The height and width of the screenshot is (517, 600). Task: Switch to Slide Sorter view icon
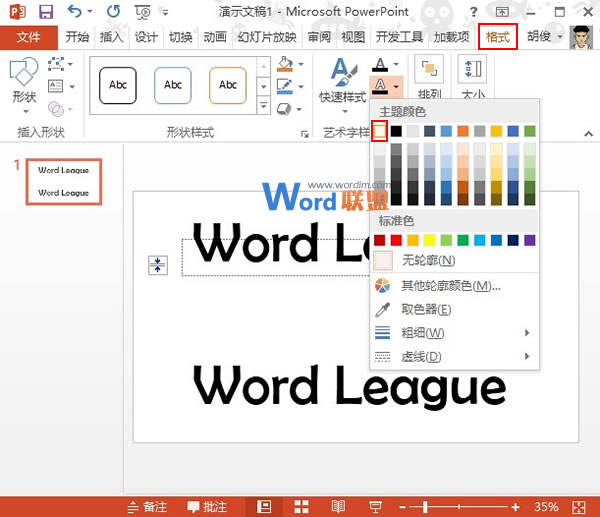click(301, 507)
